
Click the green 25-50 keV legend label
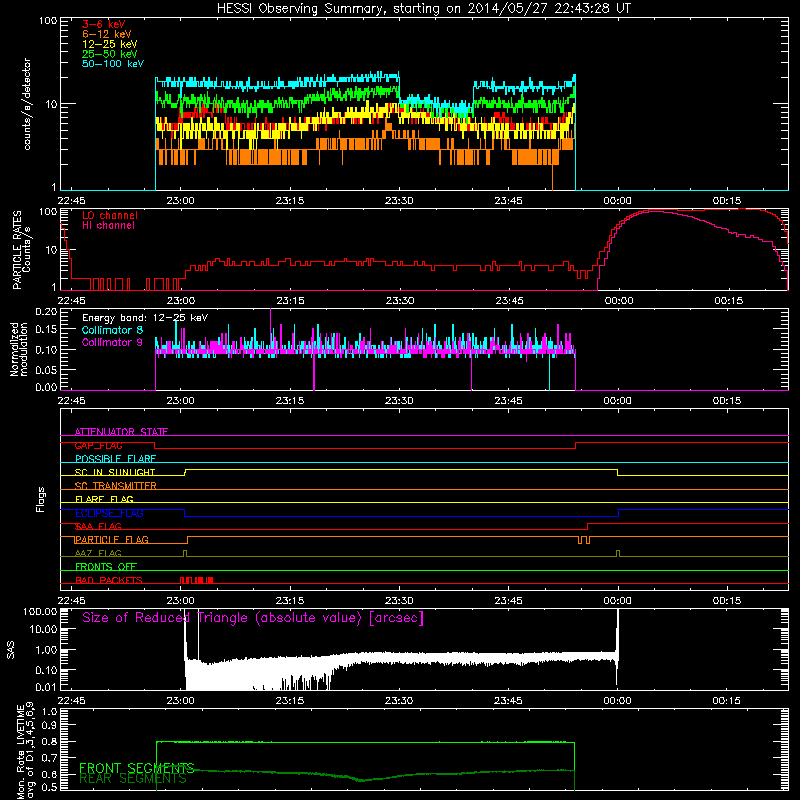click(109, 54)
